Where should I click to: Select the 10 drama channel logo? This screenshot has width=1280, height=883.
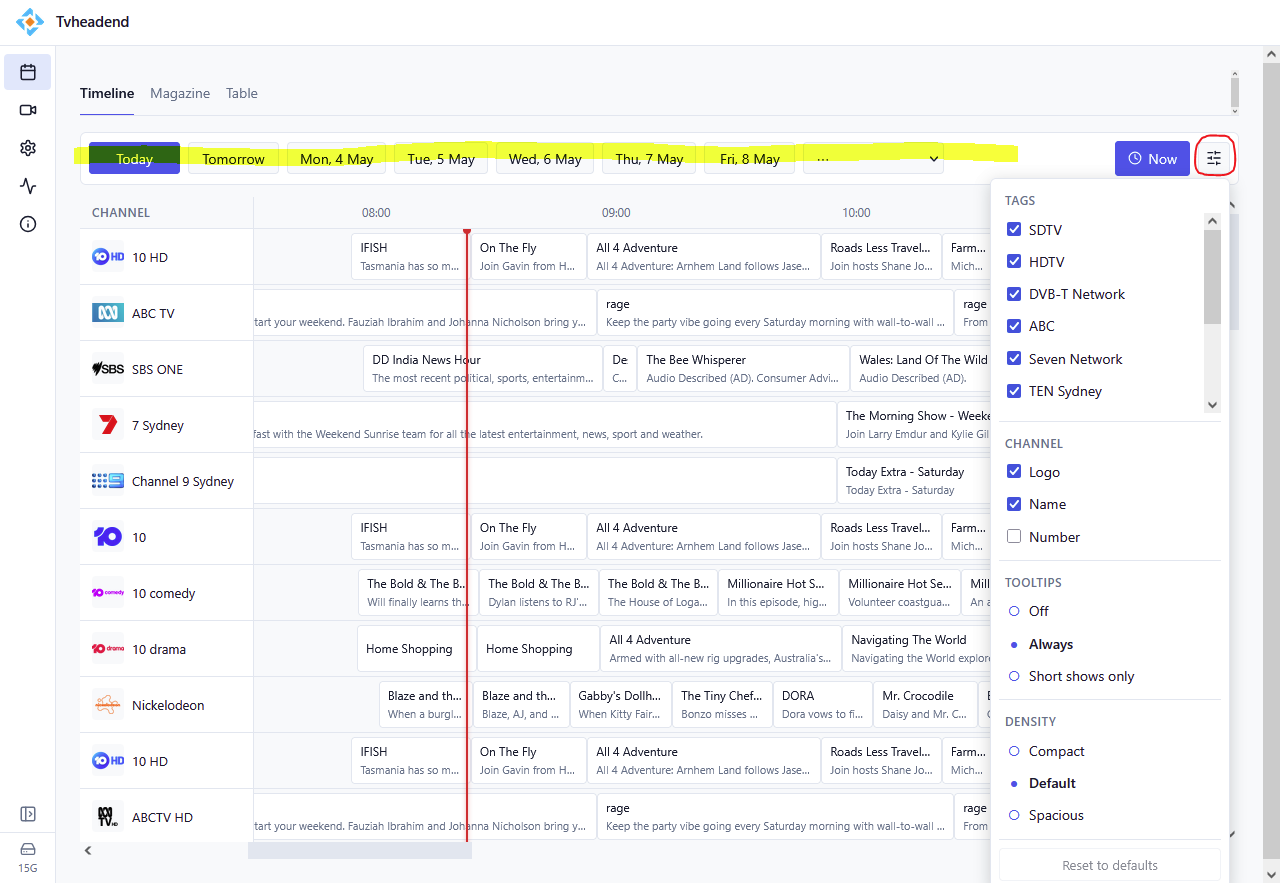tap(108, 649)
